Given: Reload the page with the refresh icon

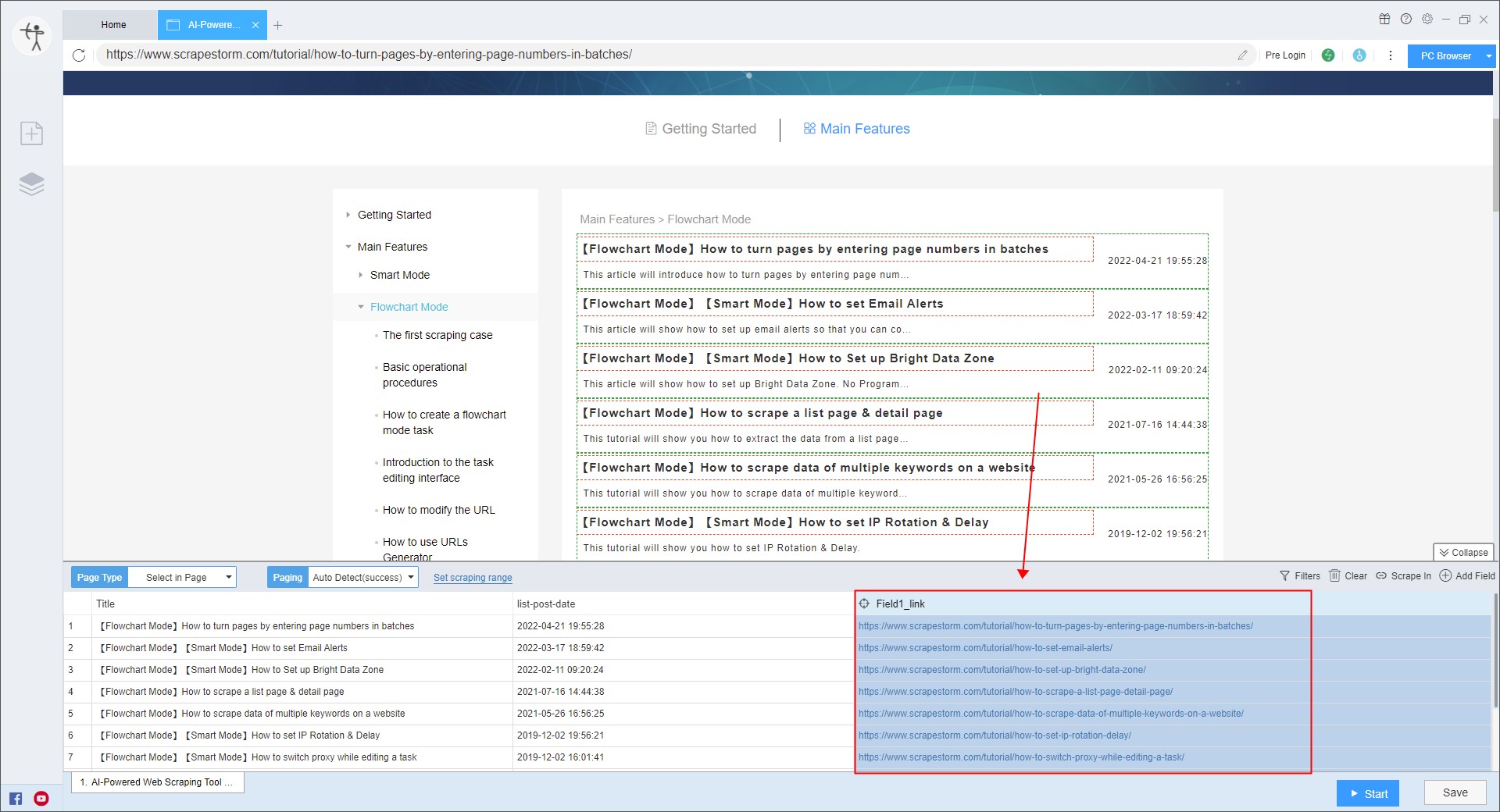Looking at the screenshot, I should 78,55.
